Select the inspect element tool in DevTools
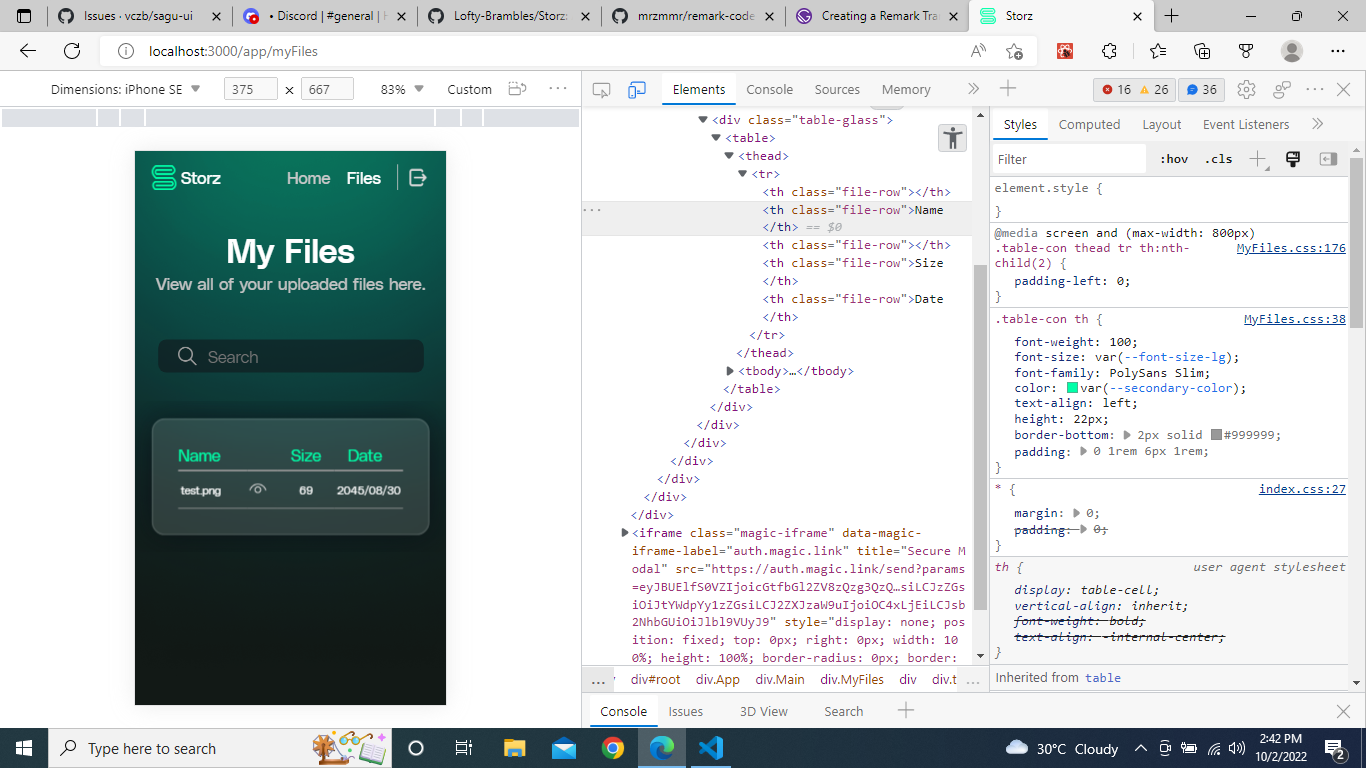1366x768 pixels. point(600,89)
